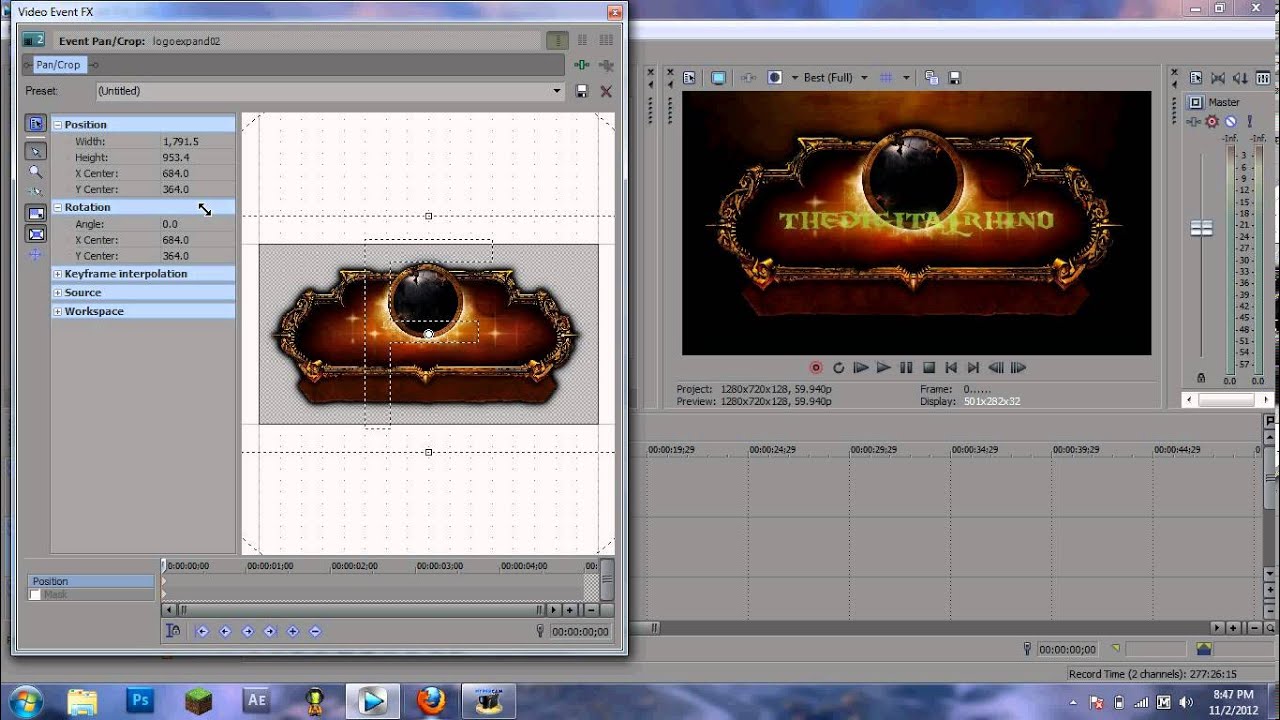This screenshot has width=1280, height=720.
Task: Toggle Move Freely cross icon
Action: pyautogui.click(x=36, y=254)
